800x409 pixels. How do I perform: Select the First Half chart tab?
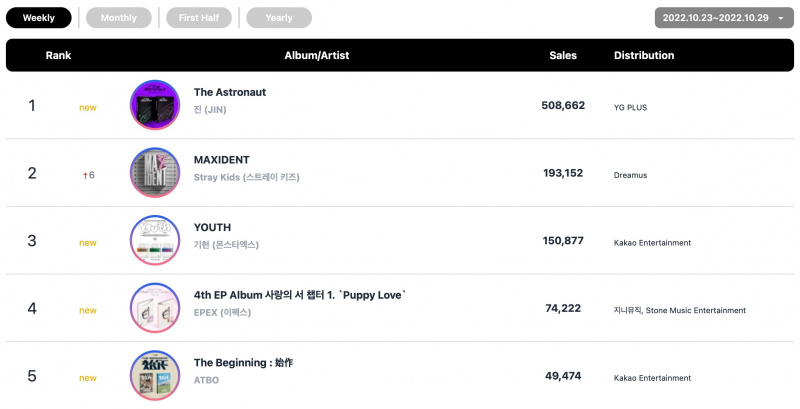coord(199,18)
